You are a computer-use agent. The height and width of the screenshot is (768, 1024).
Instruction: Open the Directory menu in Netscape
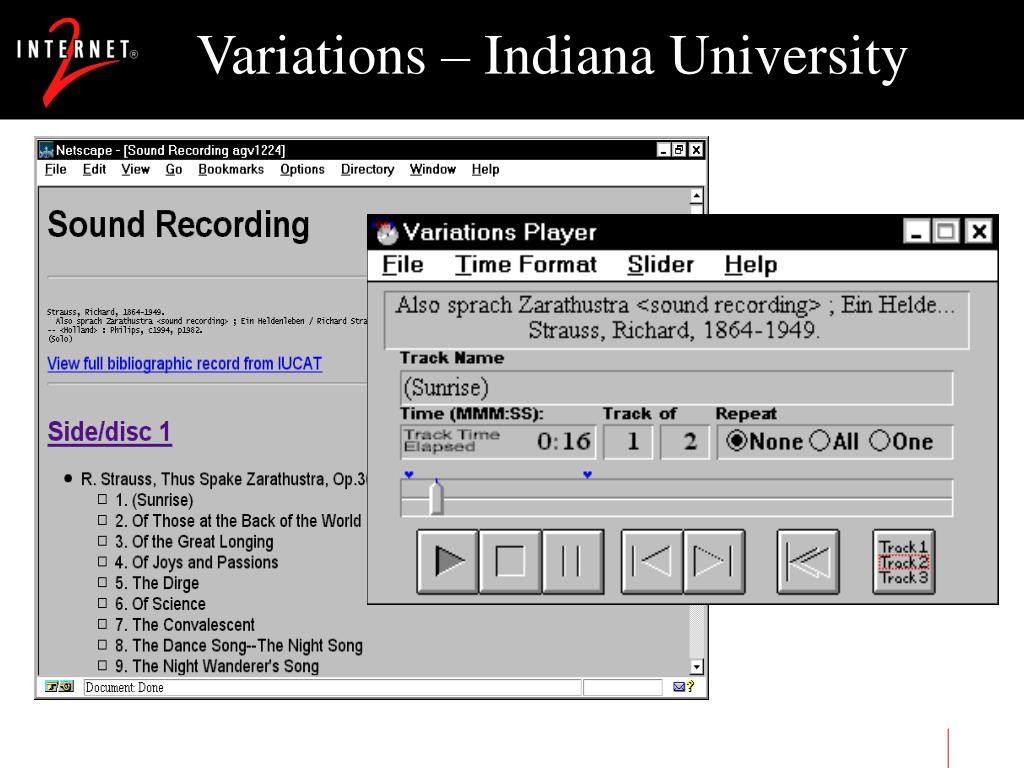coord(368,170)
